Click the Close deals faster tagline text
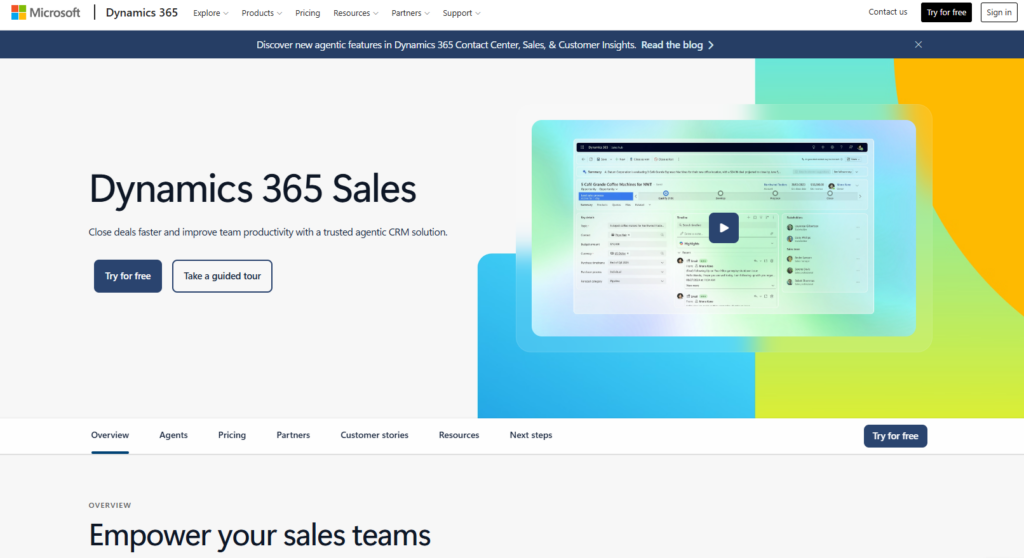Screen dimensions: 1024x558 coord(268,232)
